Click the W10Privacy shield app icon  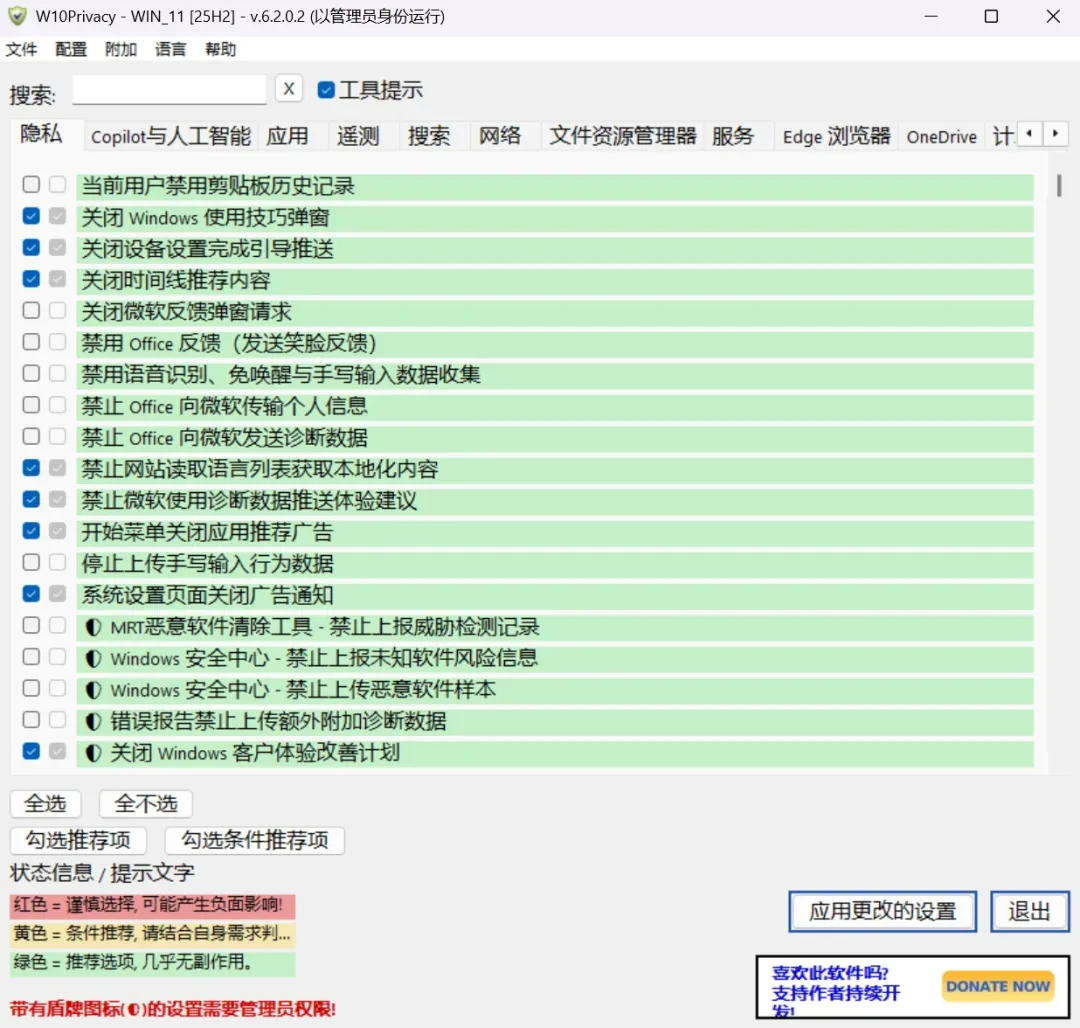(x=17, y=15)
